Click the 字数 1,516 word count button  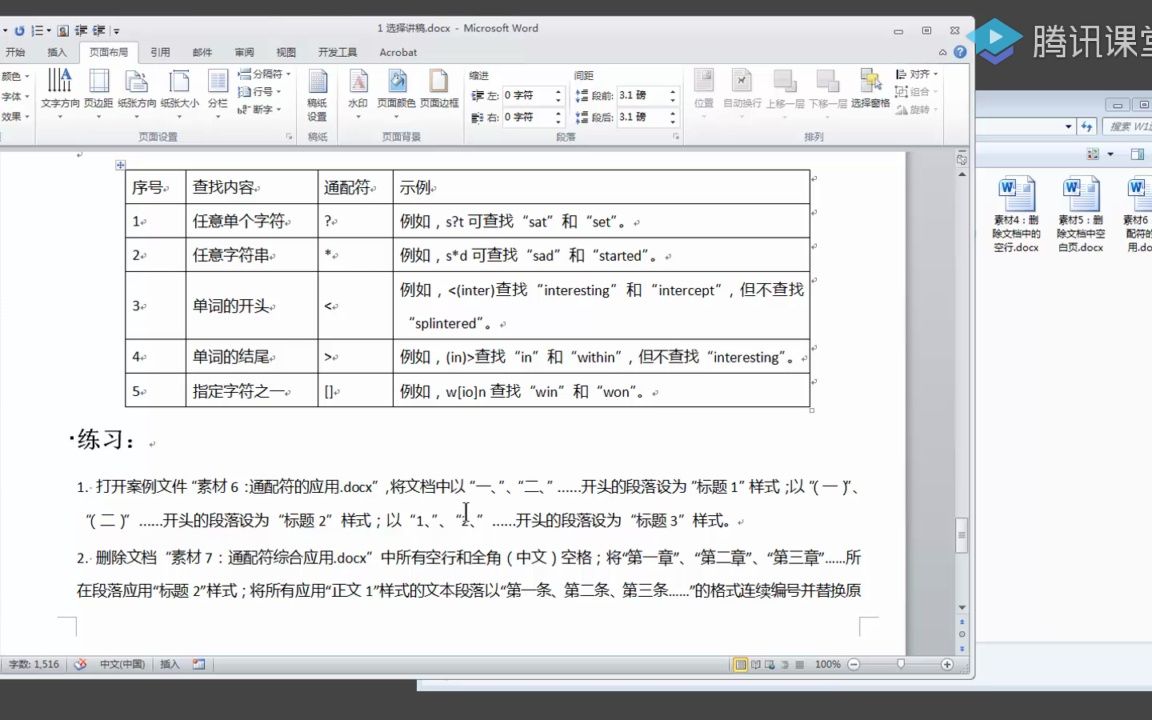[x=33, y=663]
